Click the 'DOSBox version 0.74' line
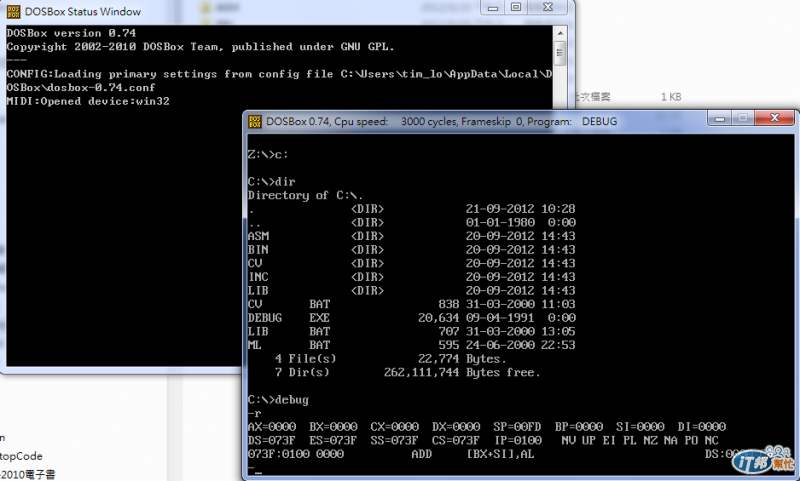Viewport: 800px width, 481px height. click(71, 33)
